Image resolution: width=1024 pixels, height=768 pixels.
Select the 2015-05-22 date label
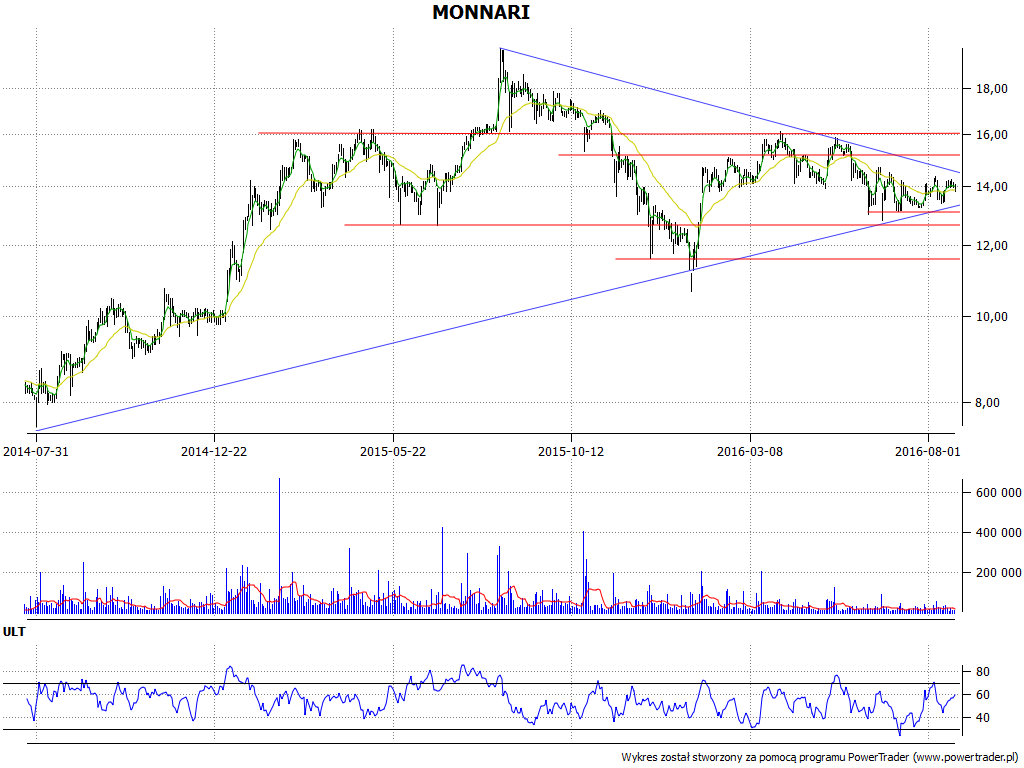(x=393, y=451)
